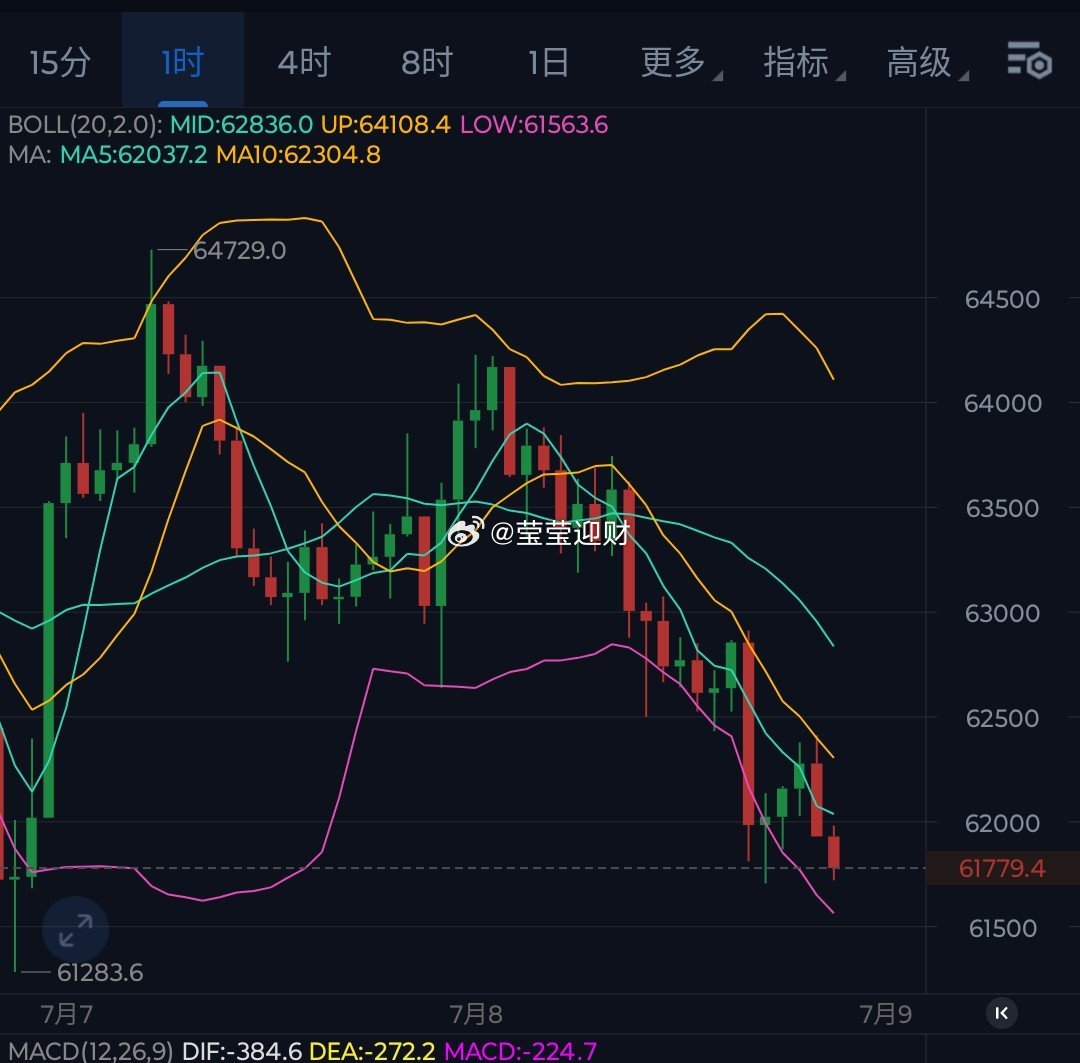Click the MA5:62037.2 value
1080x1063 pixels.
tap(134, 154)
